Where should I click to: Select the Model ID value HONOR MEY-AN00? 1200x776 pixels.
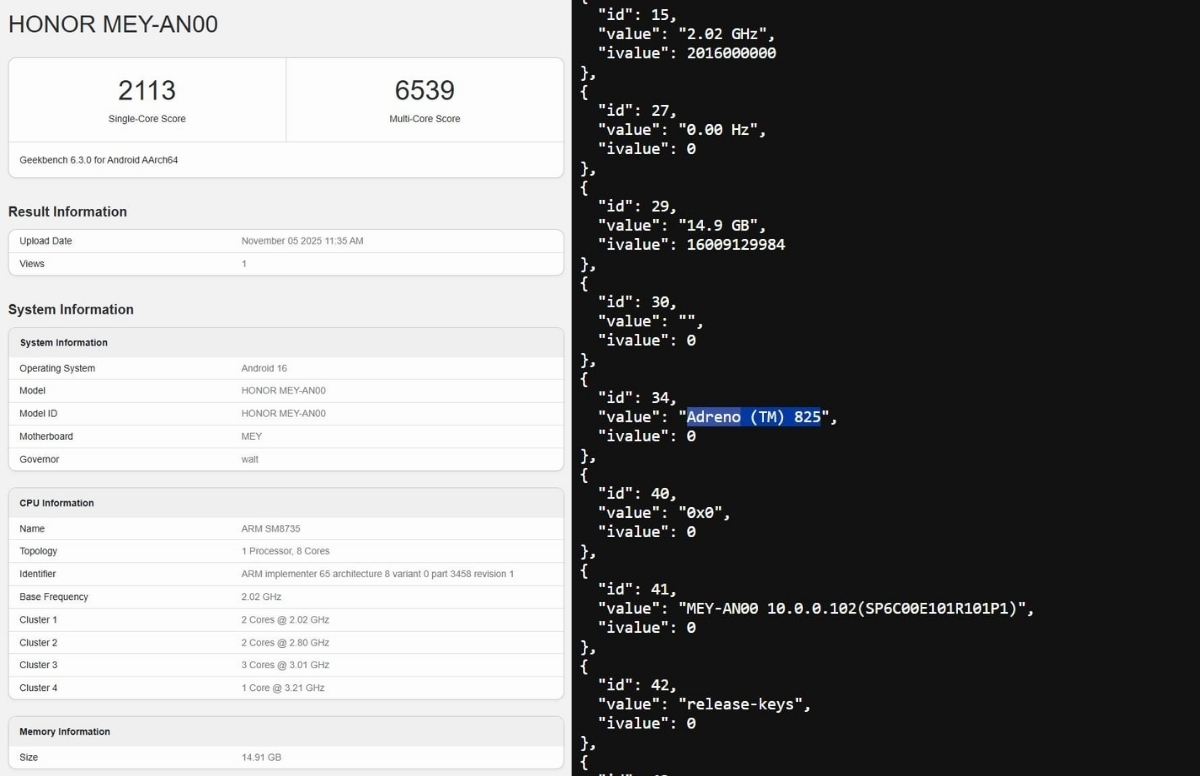point(283,413)
